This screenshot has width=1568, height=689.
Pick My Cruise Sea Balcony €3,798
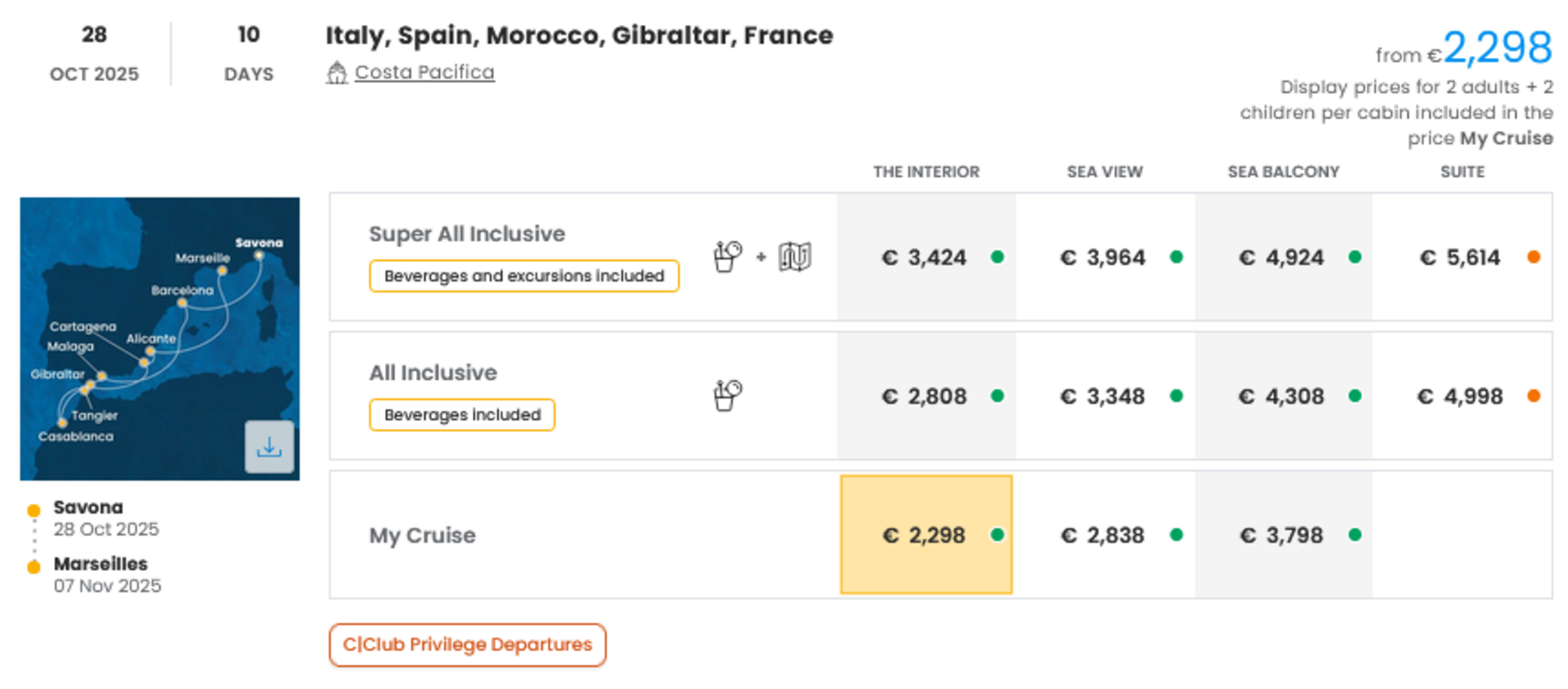click(1281, 535)
